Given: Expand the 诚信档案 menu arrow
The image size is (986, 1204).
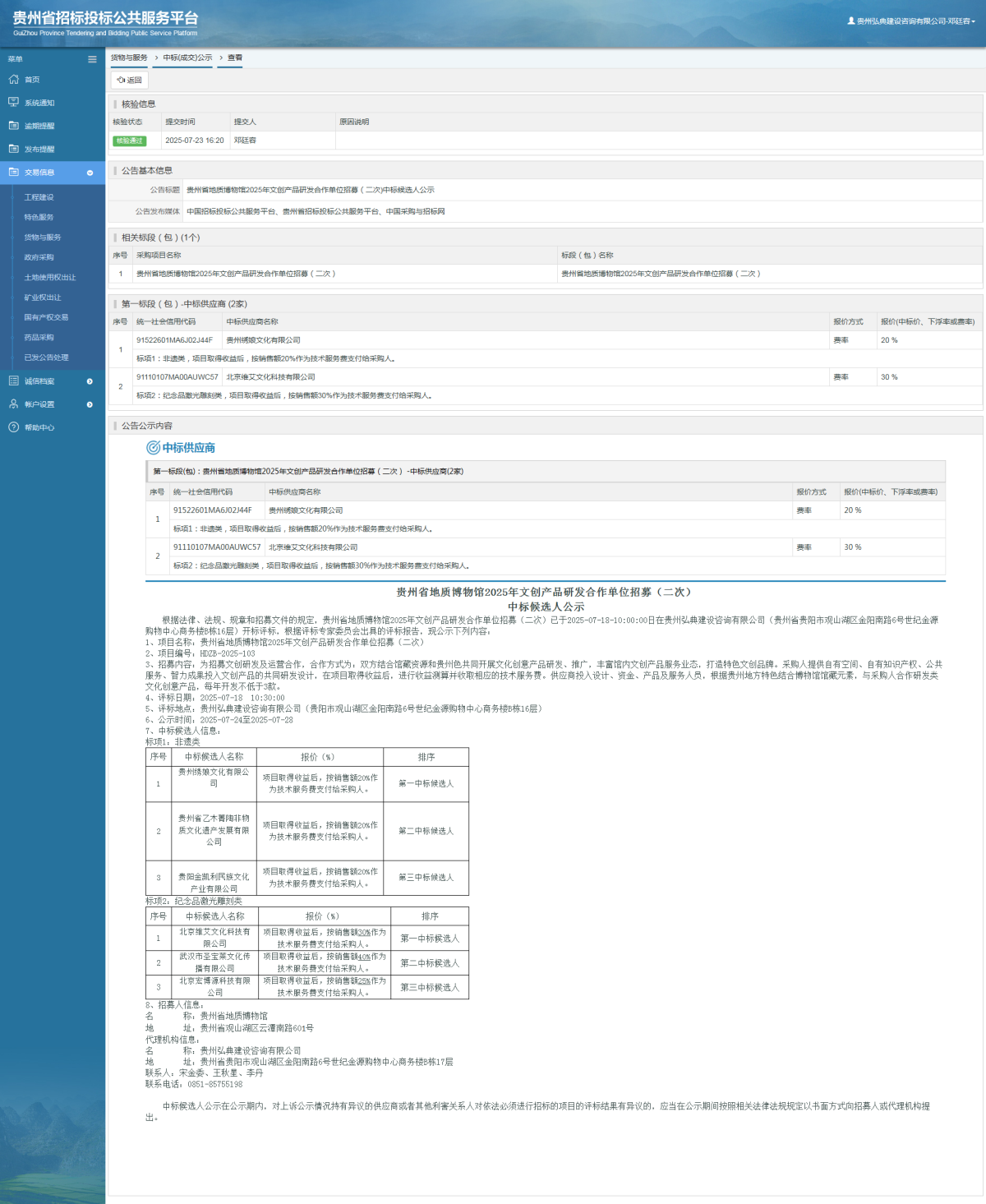Looking at the screenshot, I should click(90, 381).
